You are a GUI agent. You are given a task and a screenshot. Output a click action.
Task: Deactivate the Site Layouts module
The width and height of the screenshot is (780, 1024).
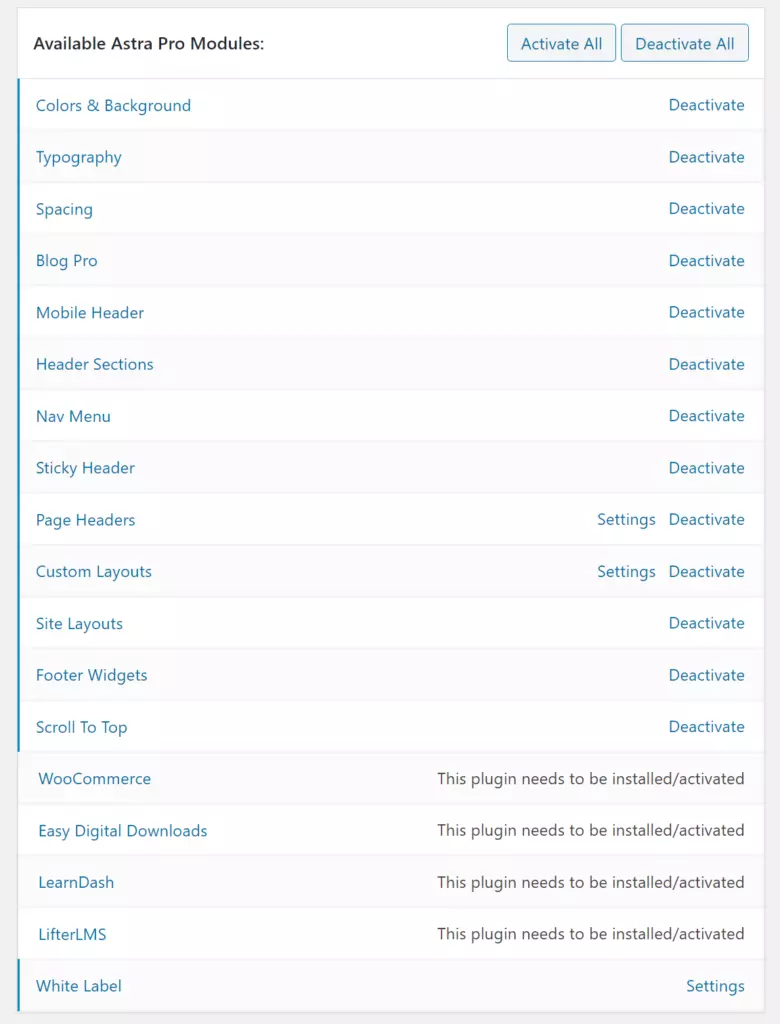point(707,623)
